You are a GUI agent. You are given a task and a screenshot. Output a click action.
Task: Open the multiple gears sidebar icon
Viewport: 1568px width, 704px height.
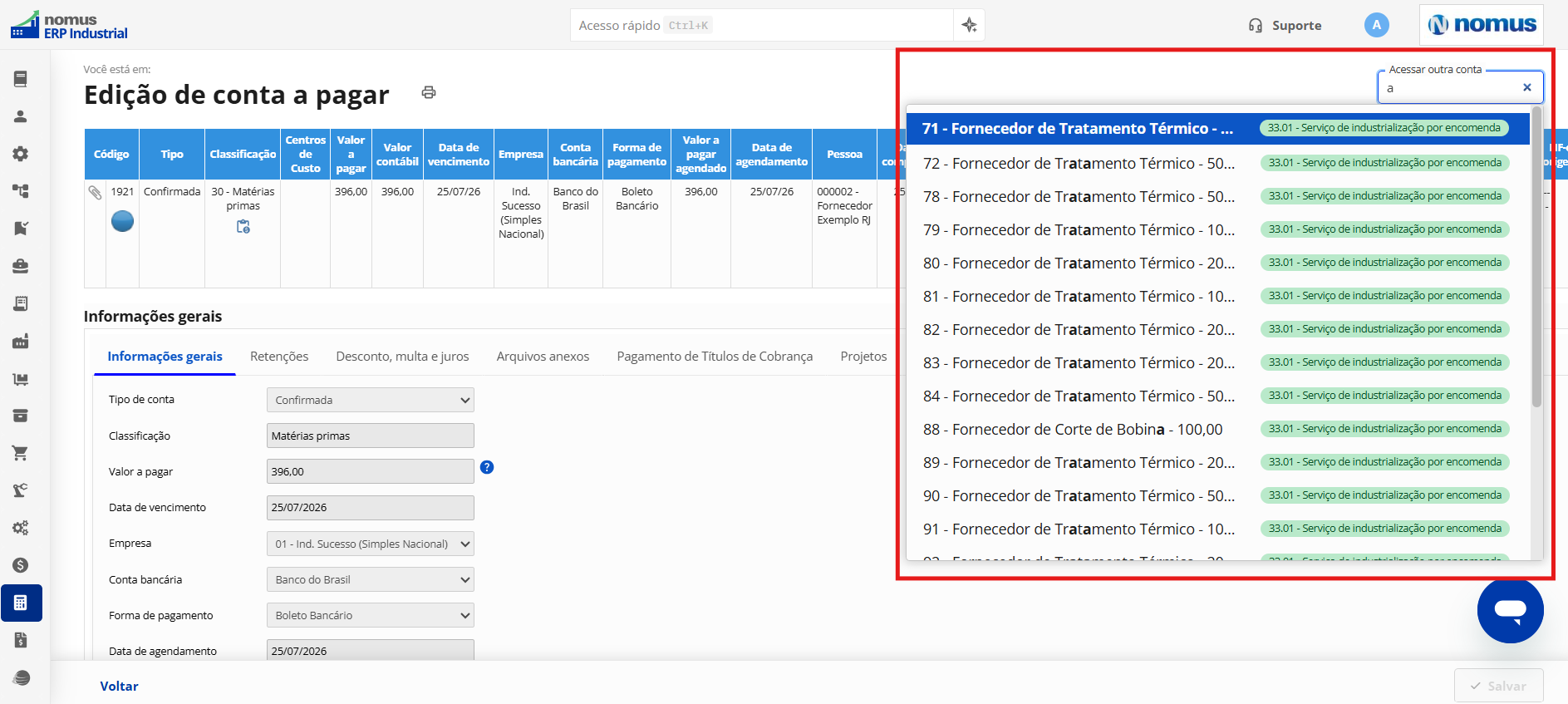tap(21, 528)
